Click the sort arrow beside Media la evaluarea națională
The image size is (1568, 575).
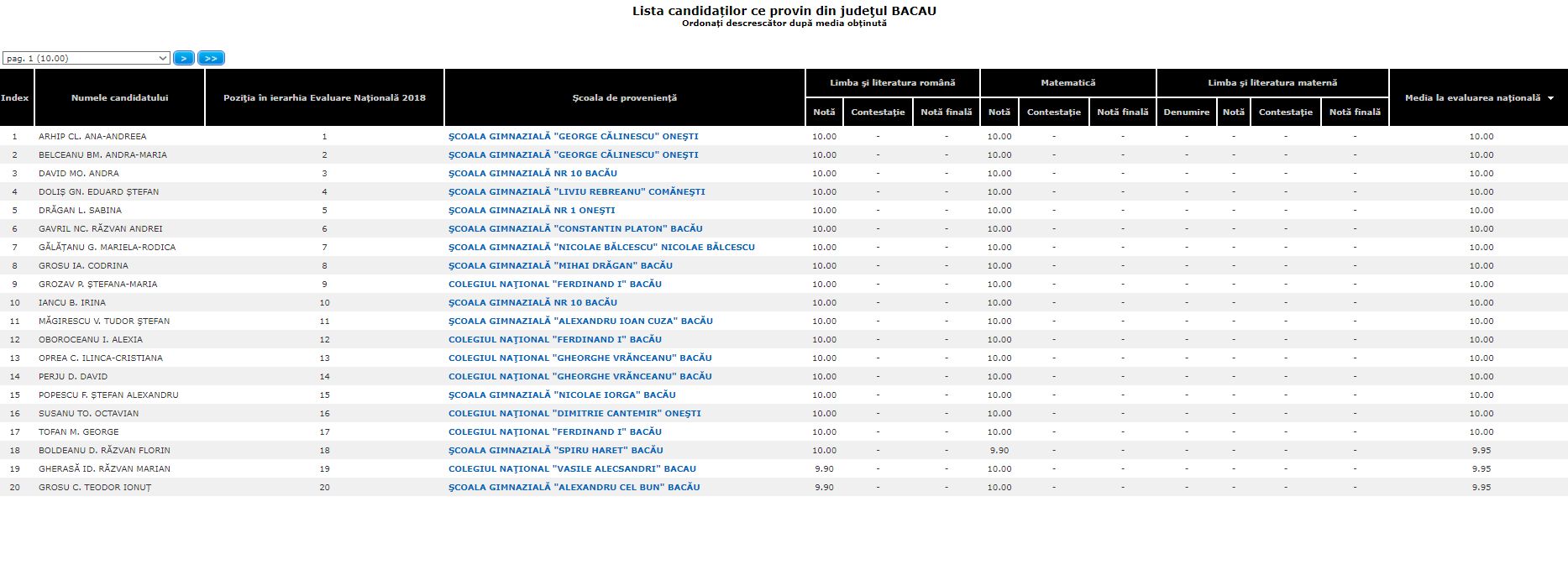[1550, 98]
